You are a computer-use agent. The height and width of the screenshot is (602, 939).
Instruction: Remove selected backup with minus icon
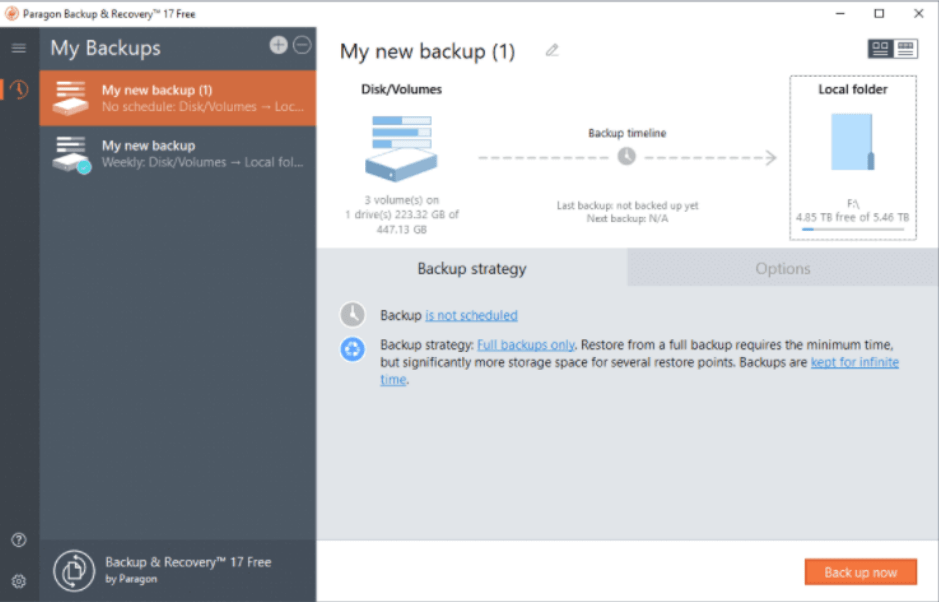tap(301, 45)
